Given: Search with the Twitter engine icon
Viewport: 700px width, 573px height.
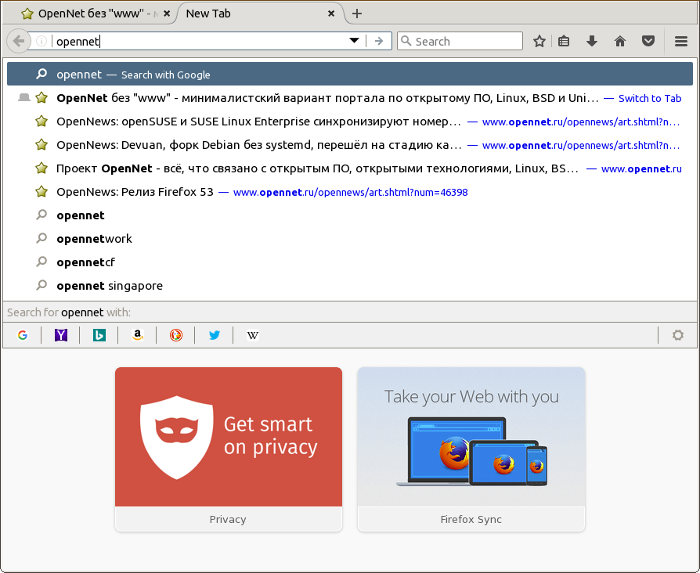Looking at the screenshot, I should 214,336.
